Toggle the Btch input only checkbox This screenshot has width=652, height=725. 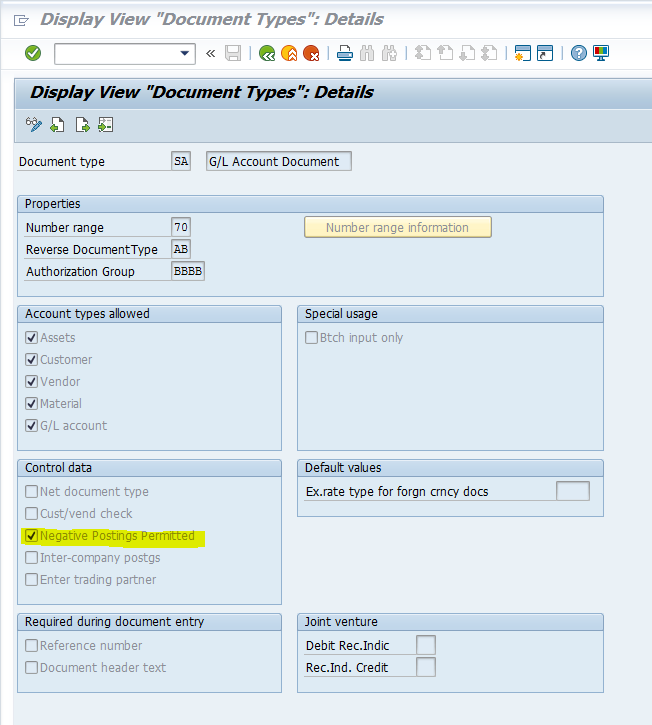[311, 338]
